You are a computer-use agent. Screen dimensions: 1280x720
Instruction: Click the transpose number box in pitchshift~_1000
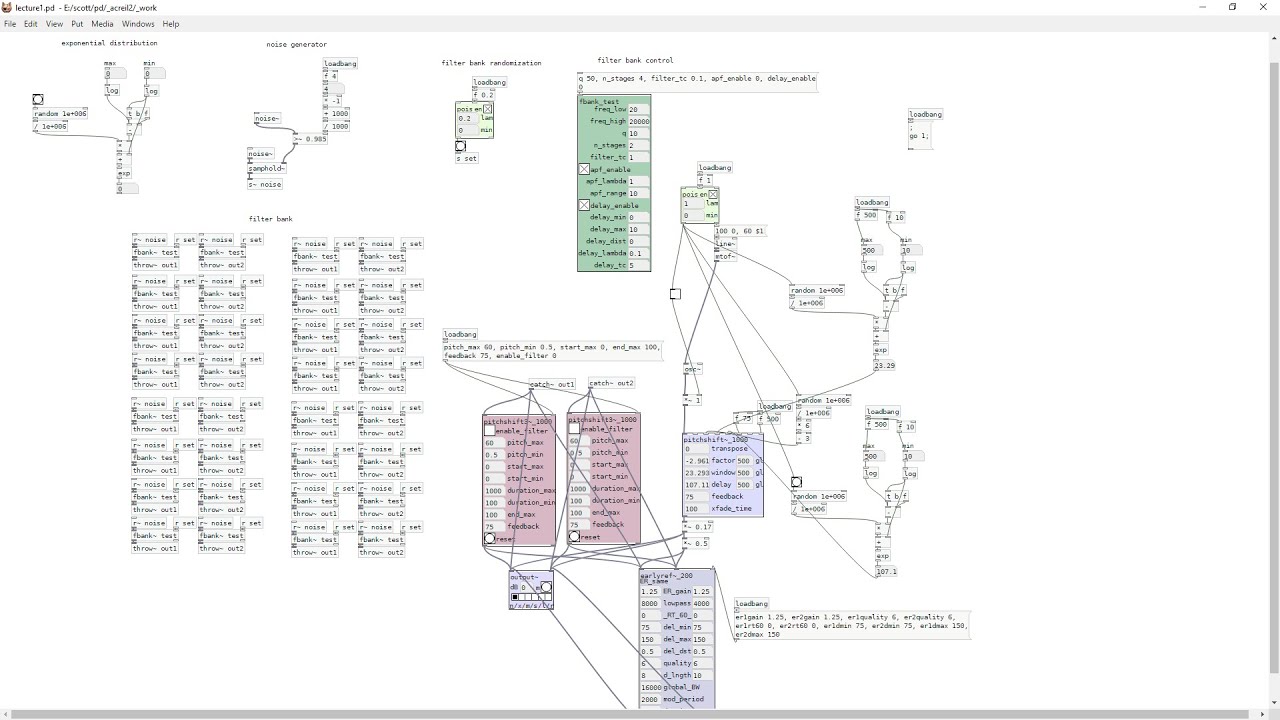coord(696,449)
